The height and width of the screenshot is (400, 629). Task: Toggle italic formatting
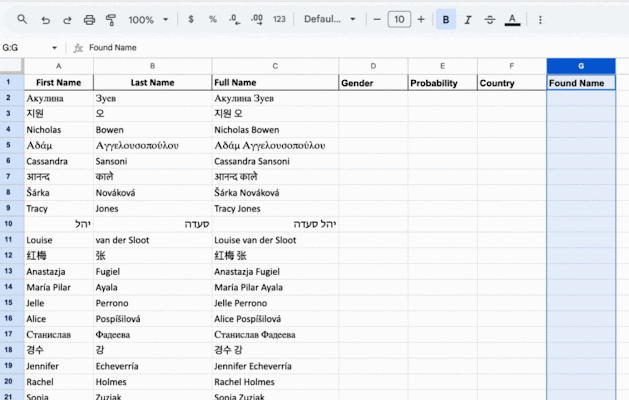click(x=468, y=20)
